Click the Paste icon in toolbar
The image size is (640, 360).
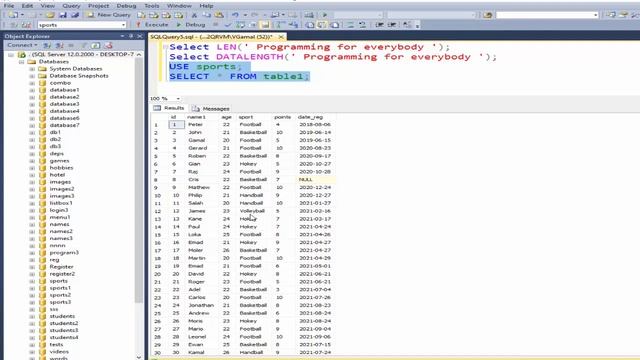pyautogui.click(x=219, y=15)
